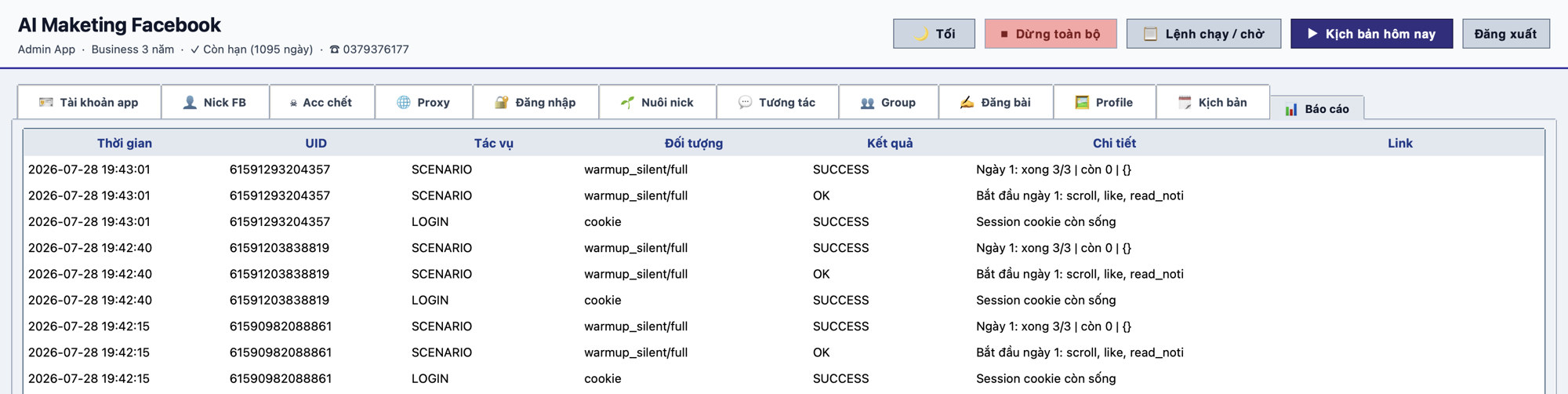The height and width of the screenshot is (394, 1568).
Task: Click Bắt đầu ngày 1 detail for UID 61591293204357
Action: (x=1080, y=195)
